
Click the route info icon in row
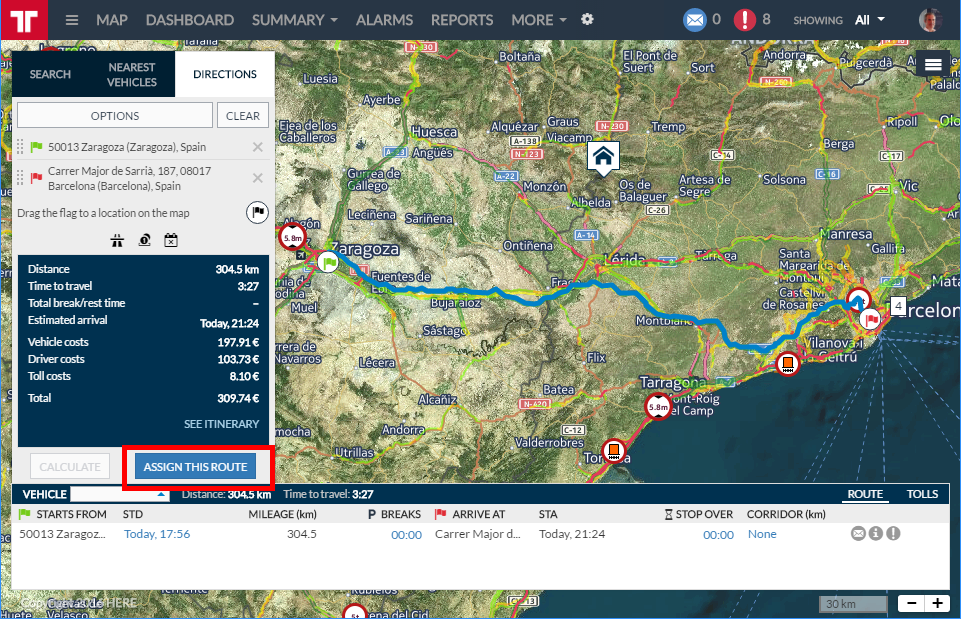coord(876,534)
